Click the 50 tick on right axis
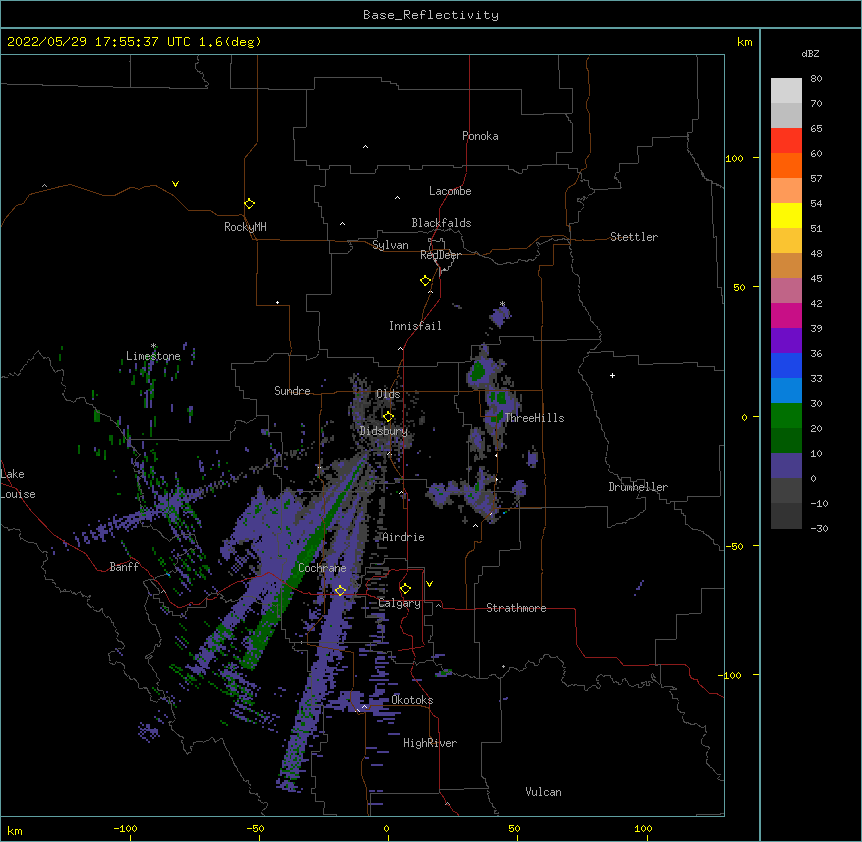Screen dimensions: 862x842 (x=739, y=287)
